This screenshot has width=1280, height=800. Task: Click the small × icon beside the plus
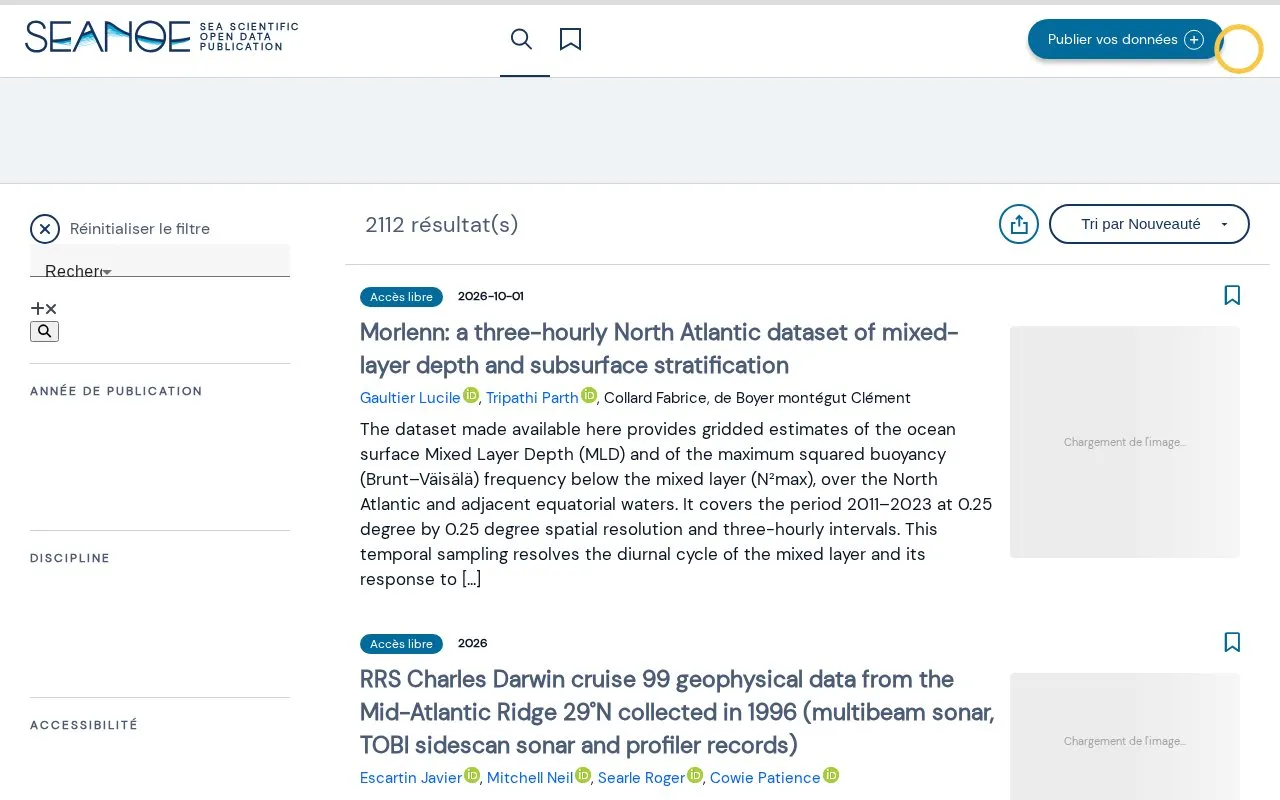click(51, 309)
